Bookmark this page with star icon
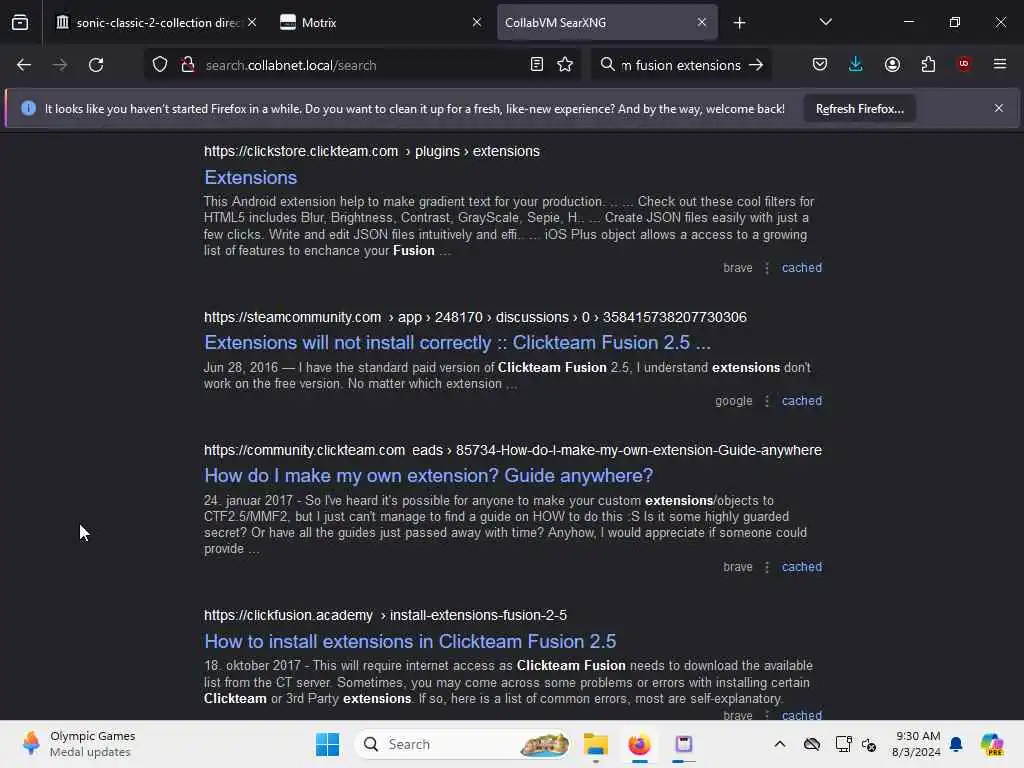This screenshot has width=1024, height=768. (x=565, y=64)
